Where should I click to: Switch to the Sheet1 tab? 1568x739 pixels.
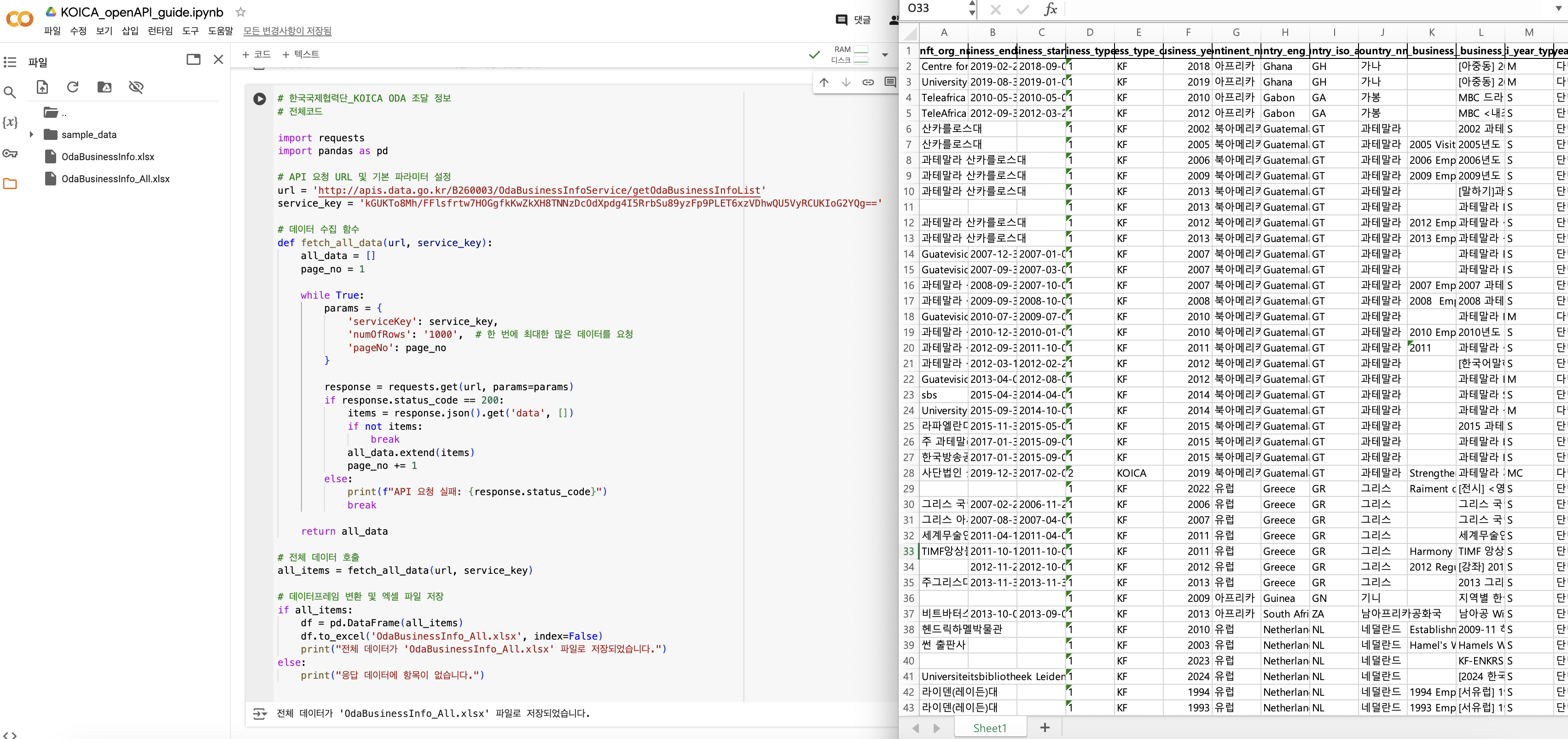(x=990, y=727)
